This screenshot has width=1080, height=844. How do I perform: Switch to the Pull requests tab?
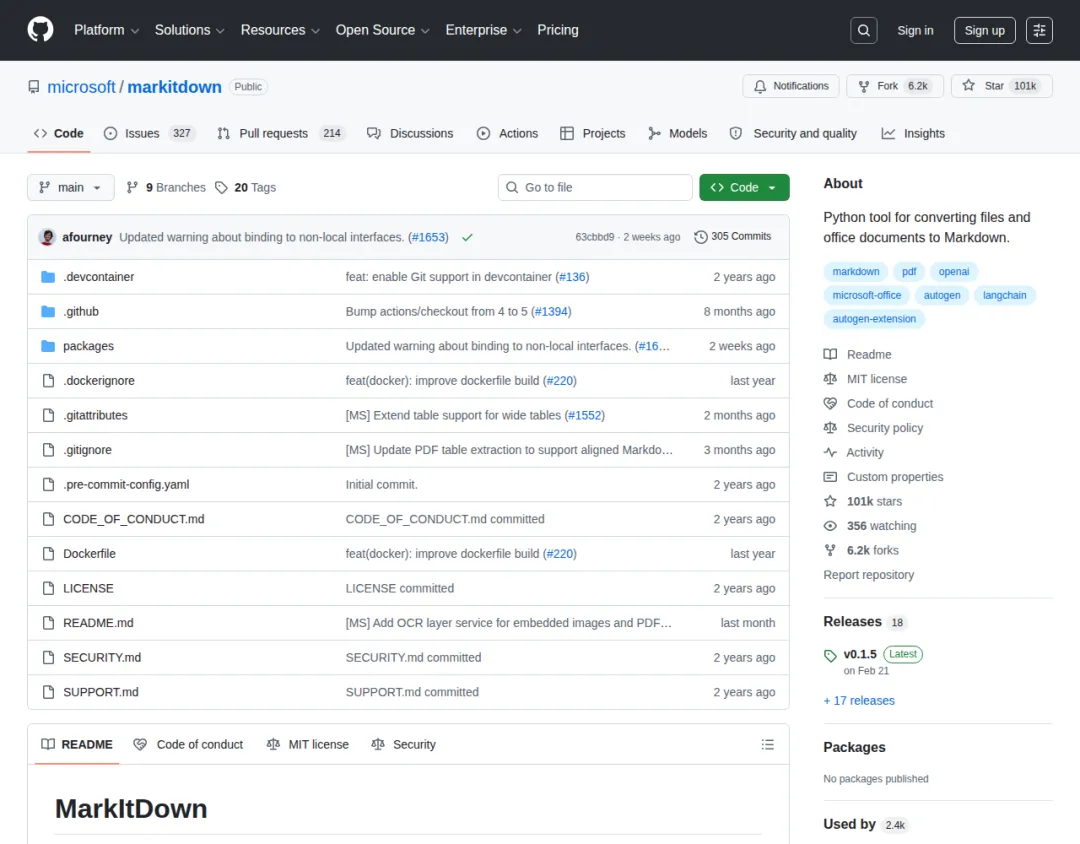tap(280, 134)
